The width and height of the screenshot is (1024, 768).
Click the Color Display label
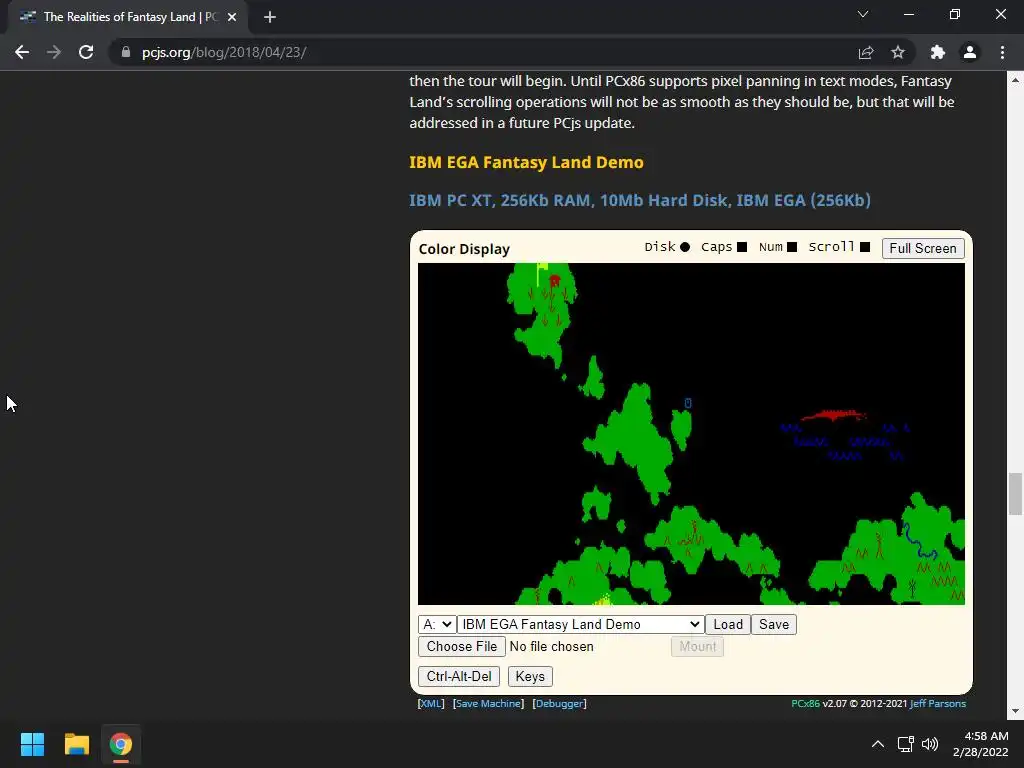[x=464, y=249]
